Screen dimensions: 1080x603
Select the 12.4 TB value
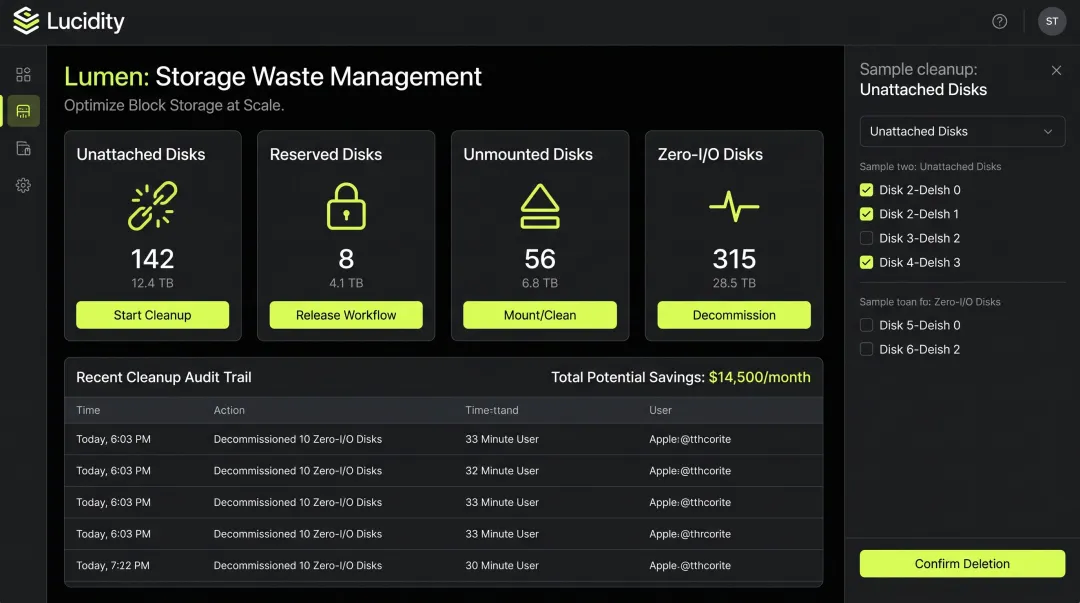153,283
